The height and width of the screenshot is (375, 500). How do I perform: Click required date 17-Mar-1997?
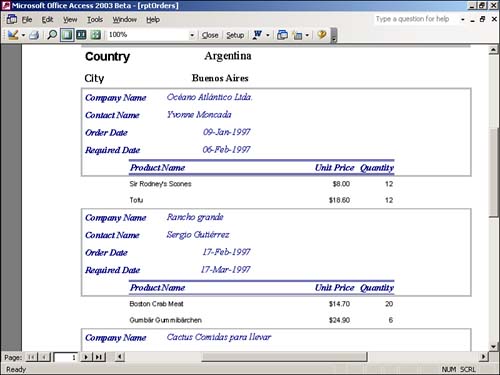[x=226, y=269]
